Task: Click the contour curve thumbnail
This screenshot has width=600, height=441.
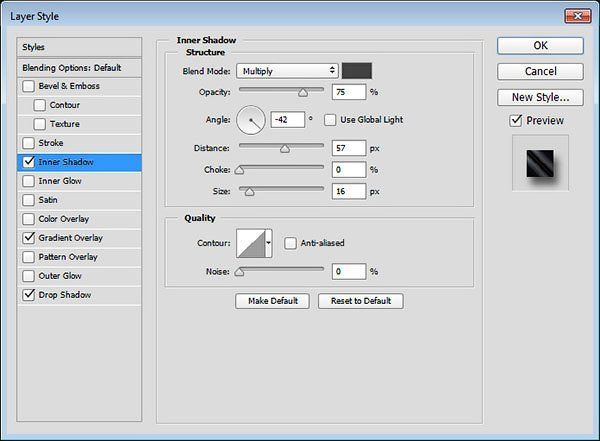Action: [251, 243]
